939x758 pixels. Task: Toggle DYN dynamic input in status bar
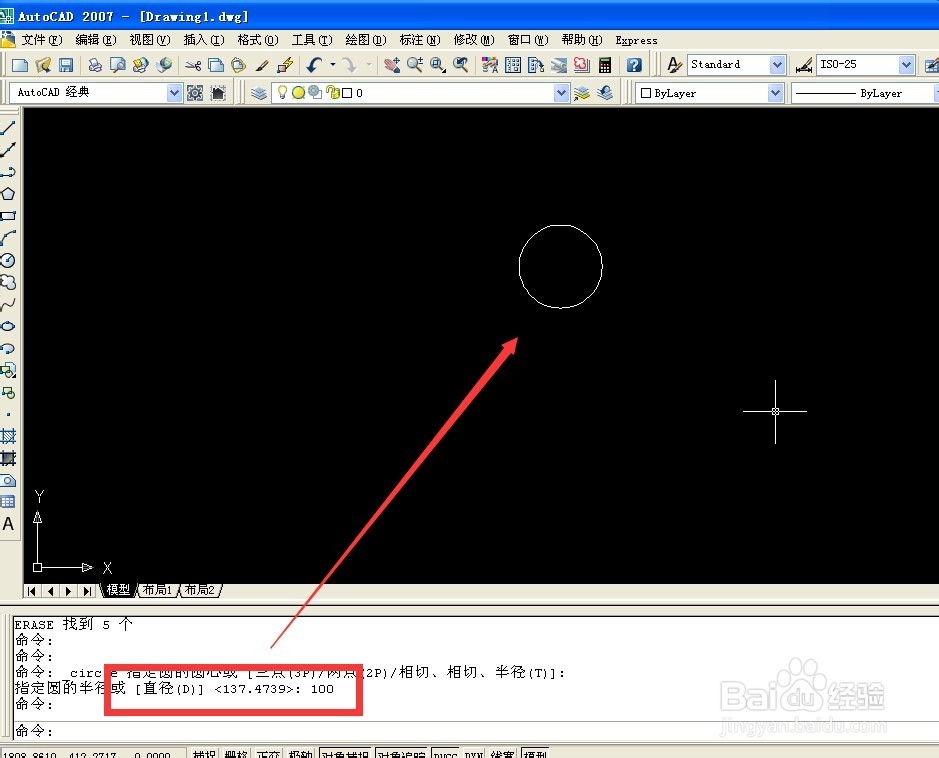pyautogui.click(x=474, y=753)
